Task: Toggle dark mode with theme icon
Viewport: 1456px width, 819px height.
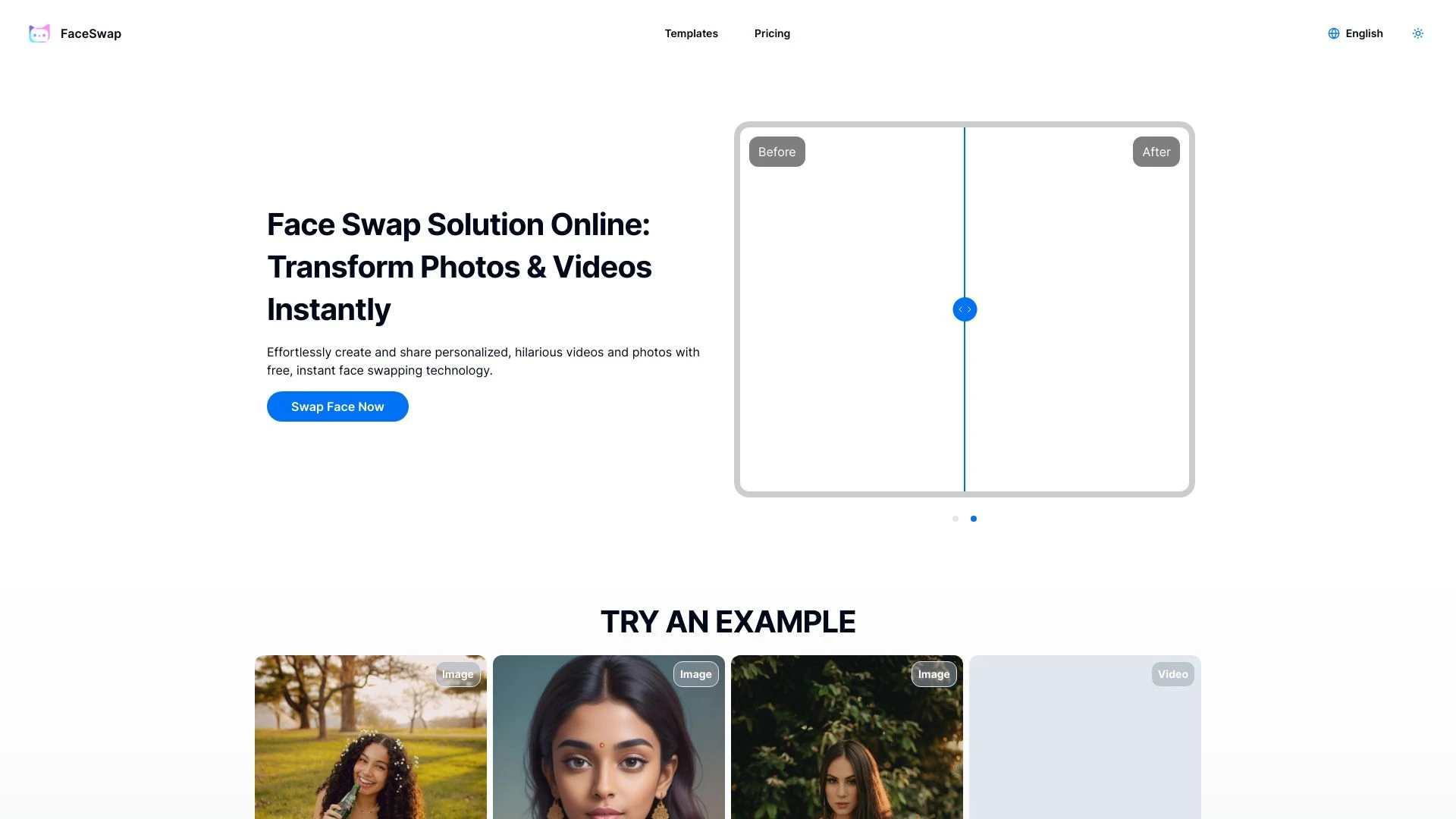Action: coord(1418,33)
